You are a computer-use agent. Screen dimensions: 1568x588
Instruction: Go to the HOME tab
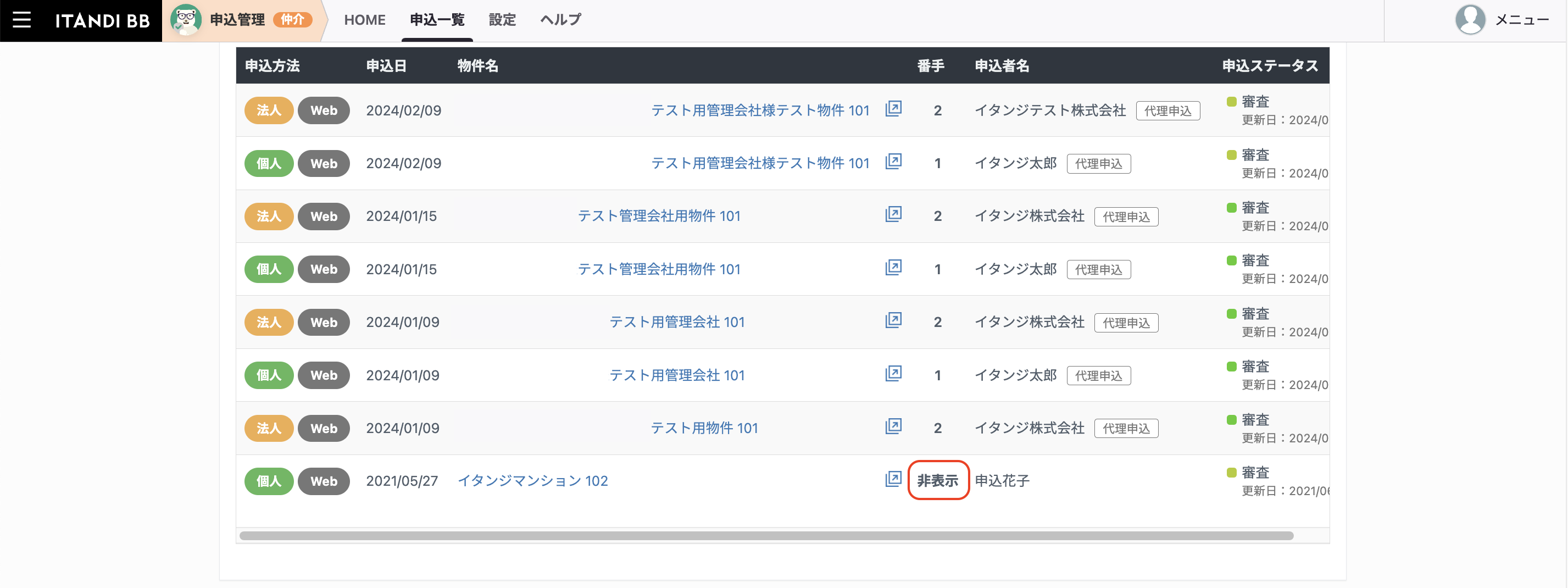pyautogui.click(x=365, y=20)
